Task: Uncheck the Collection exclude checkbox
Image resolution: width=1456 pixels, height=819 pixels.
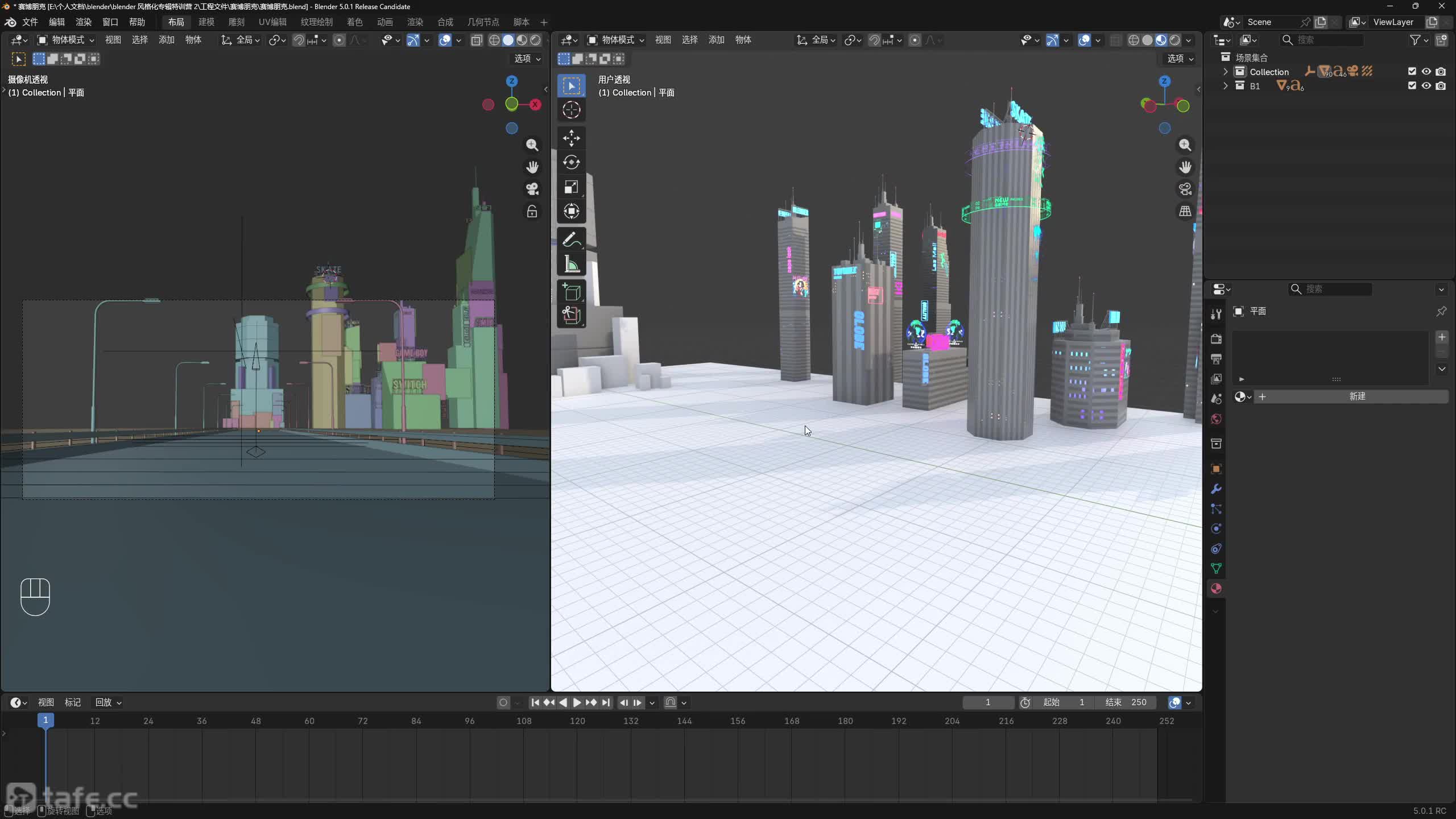Action: (1412, 72)
